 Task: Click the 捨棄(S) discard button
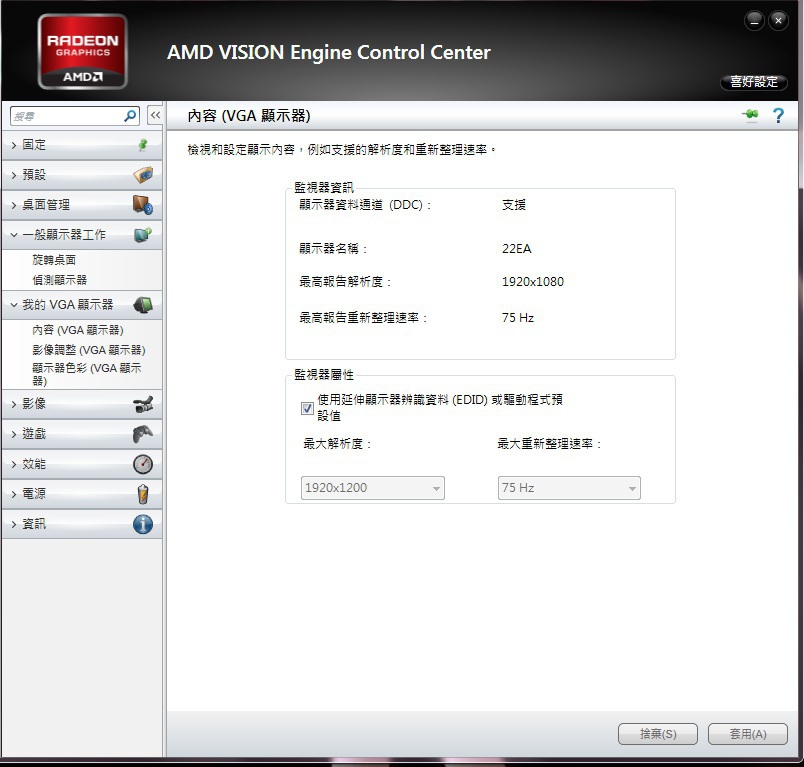[658, 734]
